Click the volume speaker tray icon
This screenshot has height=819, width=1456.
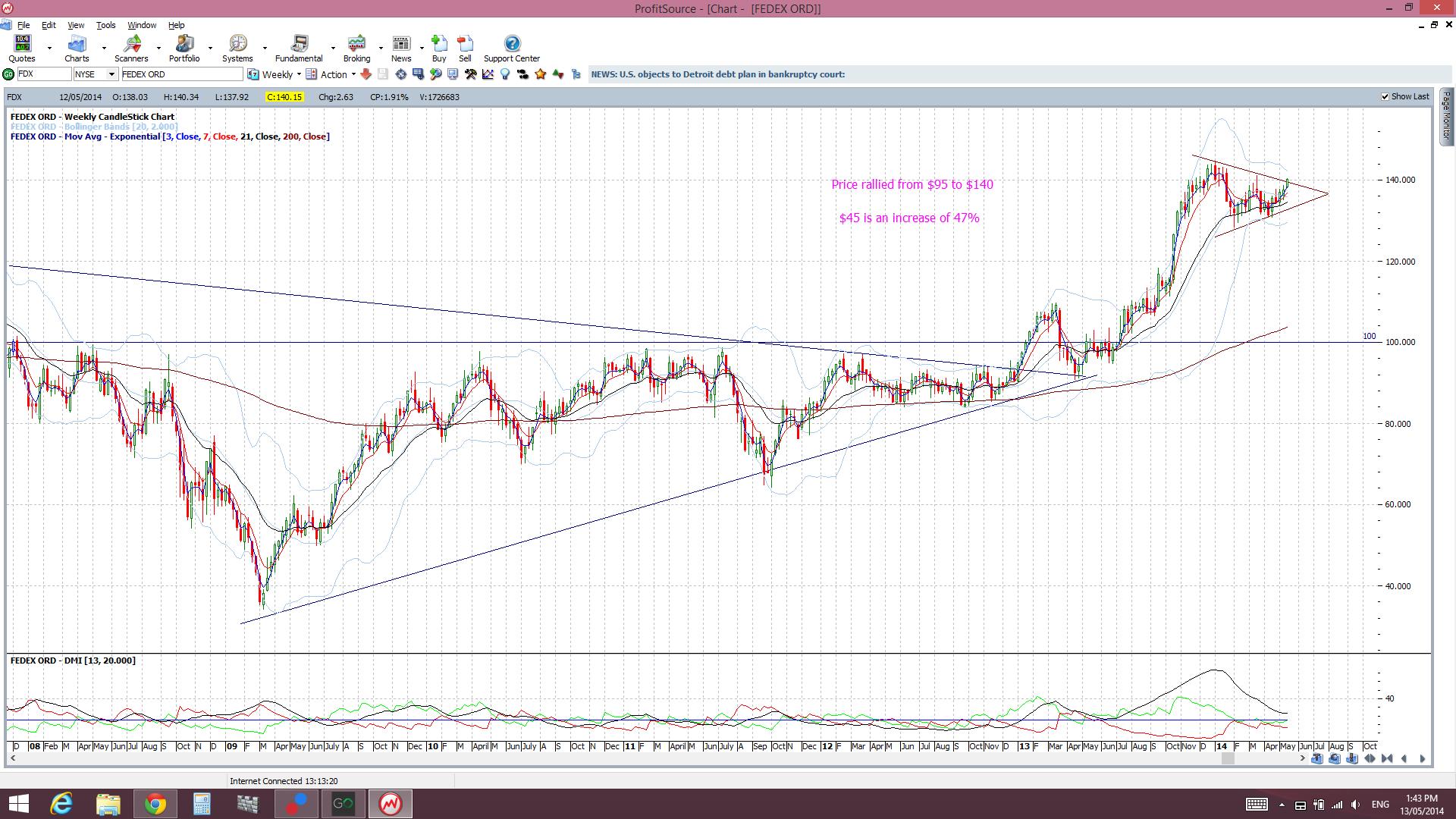pos(1356,805)
